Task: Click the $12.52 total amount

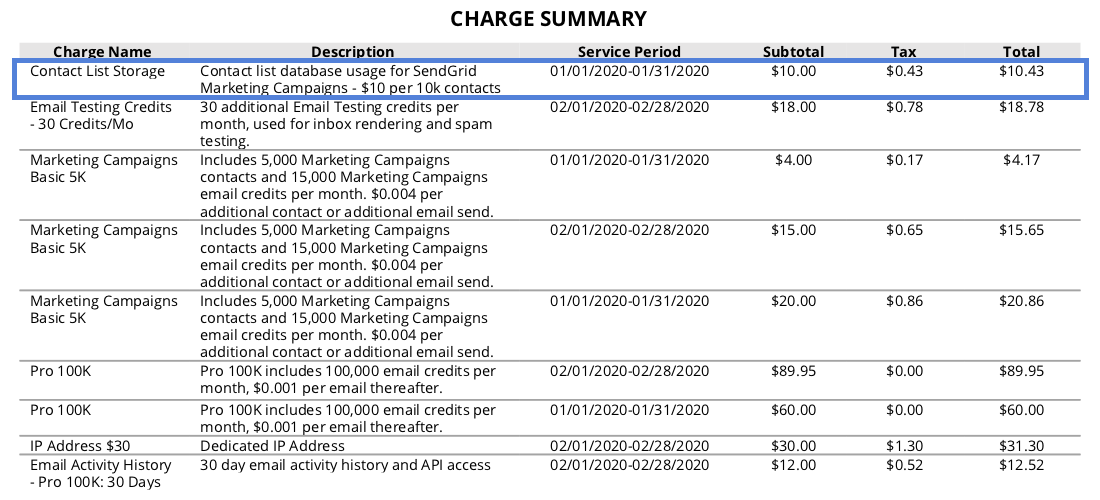Action: pyautogui.click(x=1021, y=465)
